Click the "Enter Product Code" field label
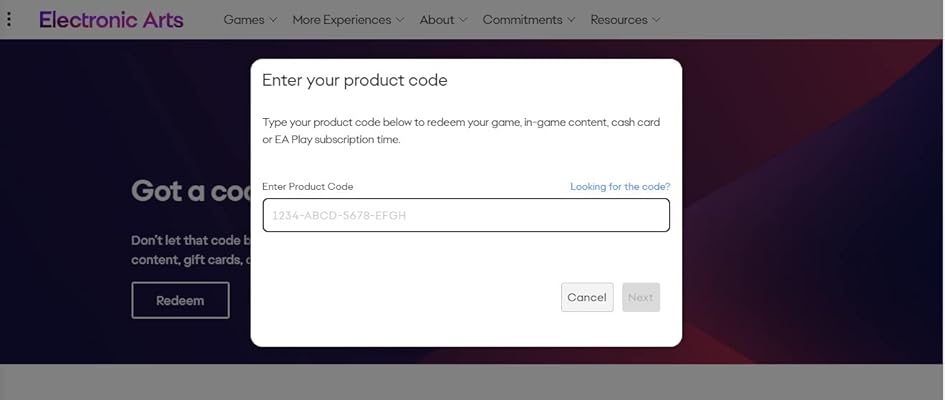This screenshot has height=400, width=945. 307,187
